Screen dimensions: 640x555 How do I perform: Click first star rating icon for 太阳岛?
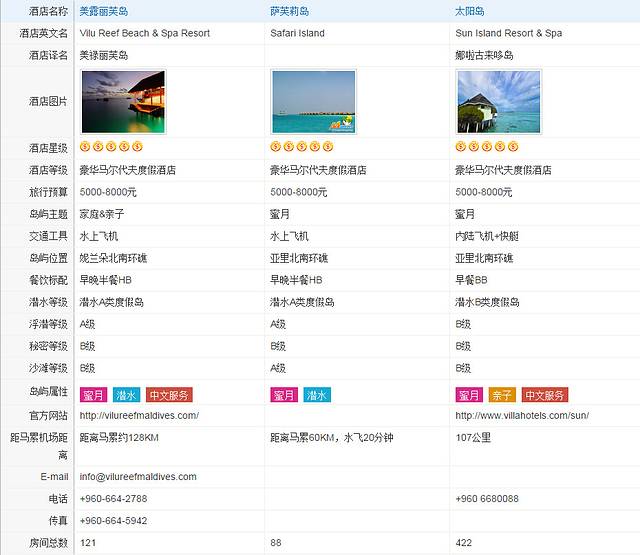tap(460, 148)
